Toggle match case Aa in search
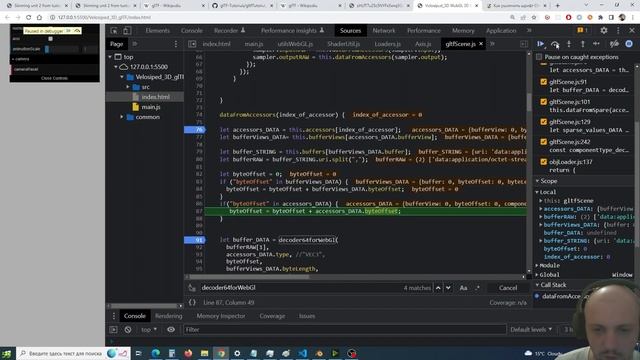Screen dimensions: 640x360 [x=463, y=288]
